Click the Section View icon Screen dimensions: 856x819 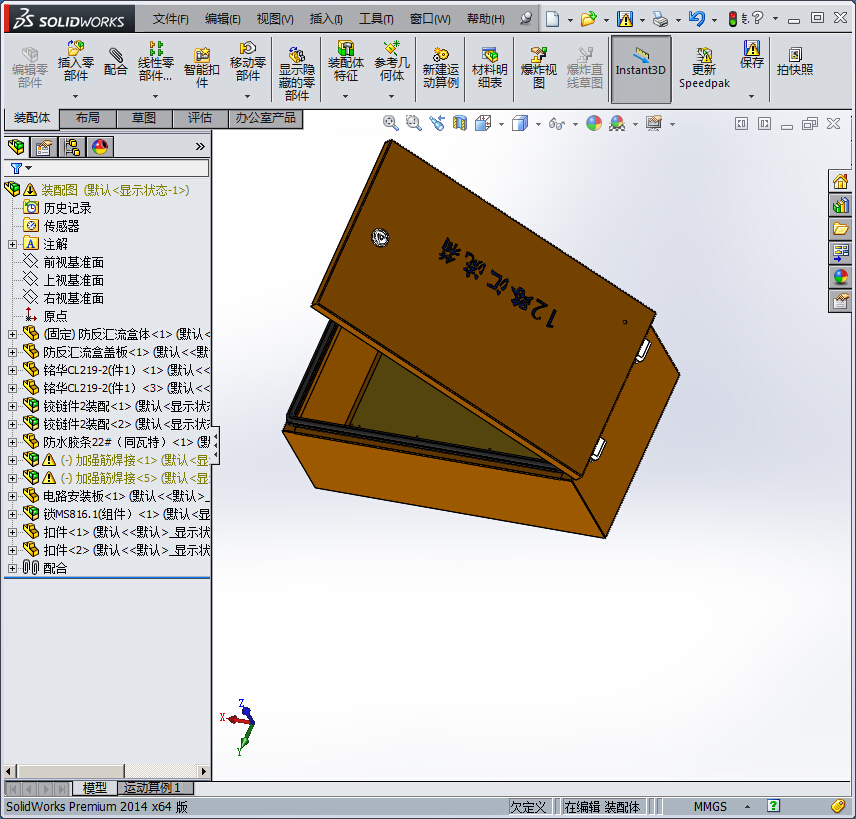pos(460,123)
